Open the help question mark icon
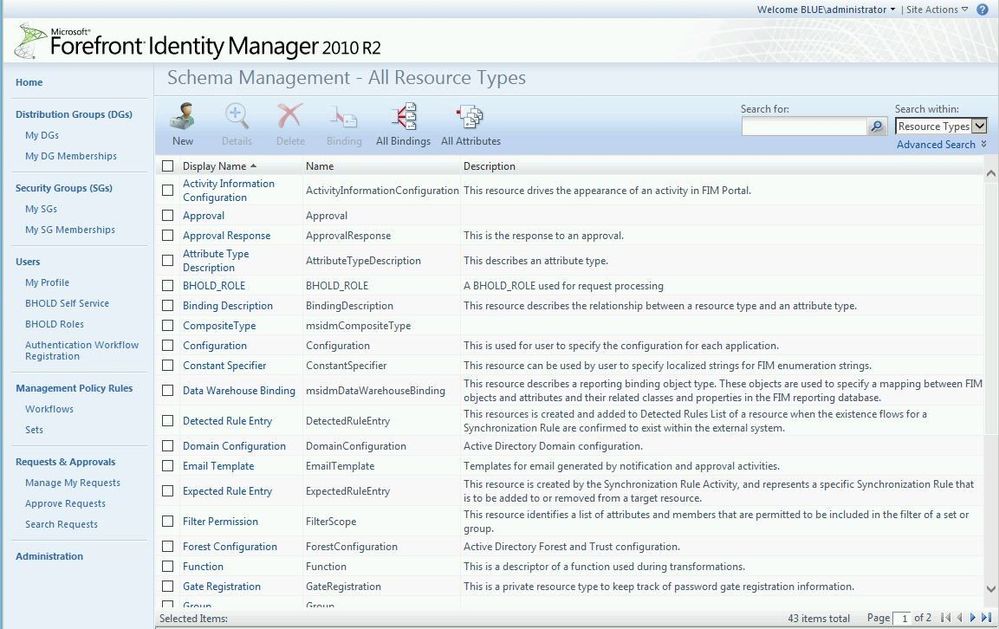 (x=983, y=9)
